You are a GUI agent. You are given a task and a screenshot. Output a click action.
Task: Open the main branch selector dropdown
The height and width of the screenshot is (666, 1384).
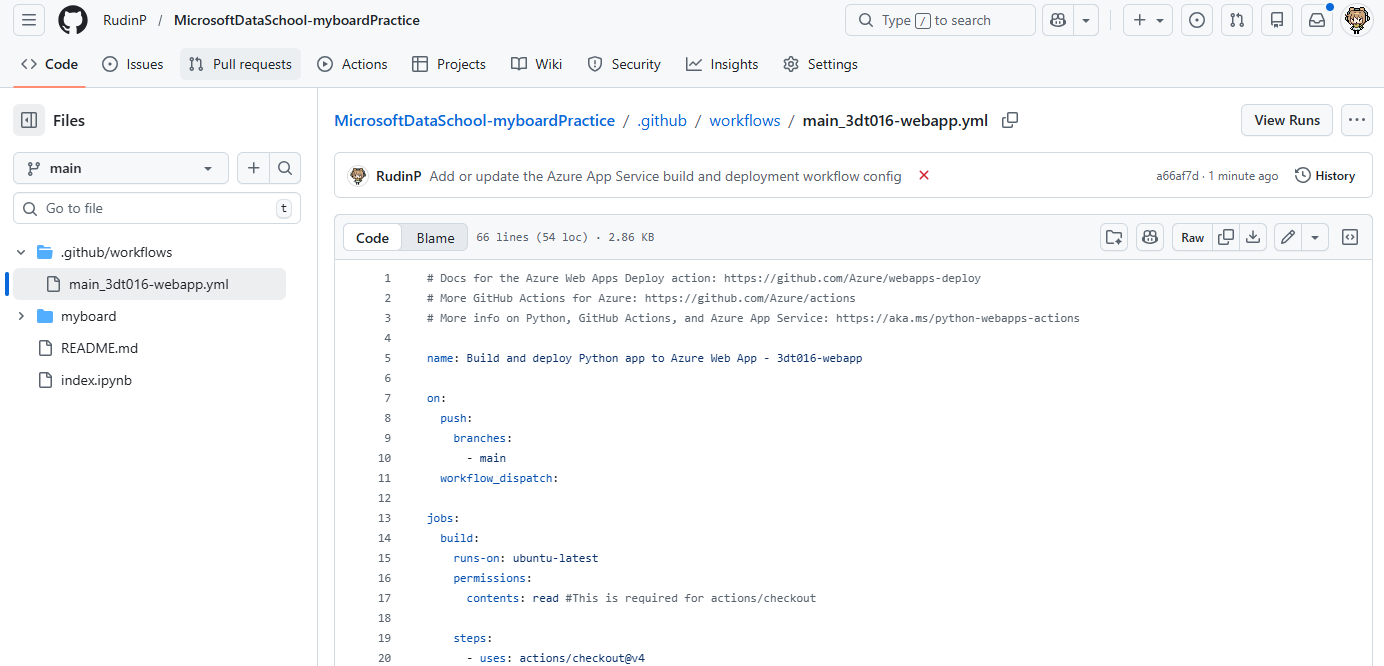tap(121, 168)
